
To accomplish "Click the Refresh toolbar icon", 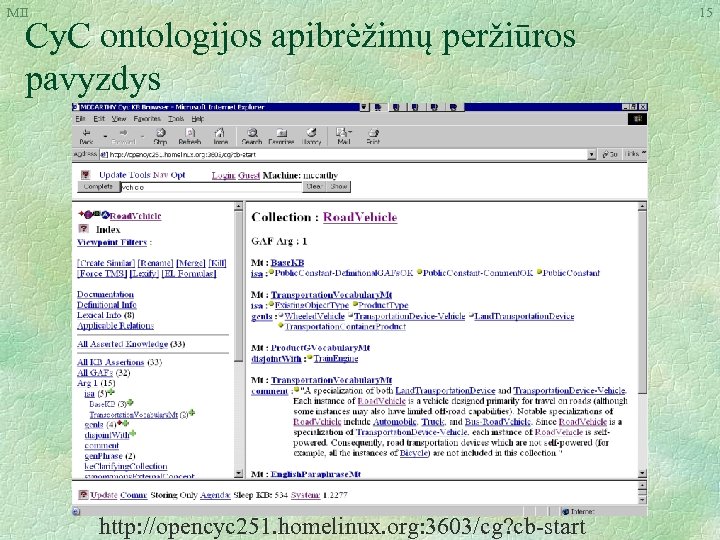I will click(x=190, y=136).
